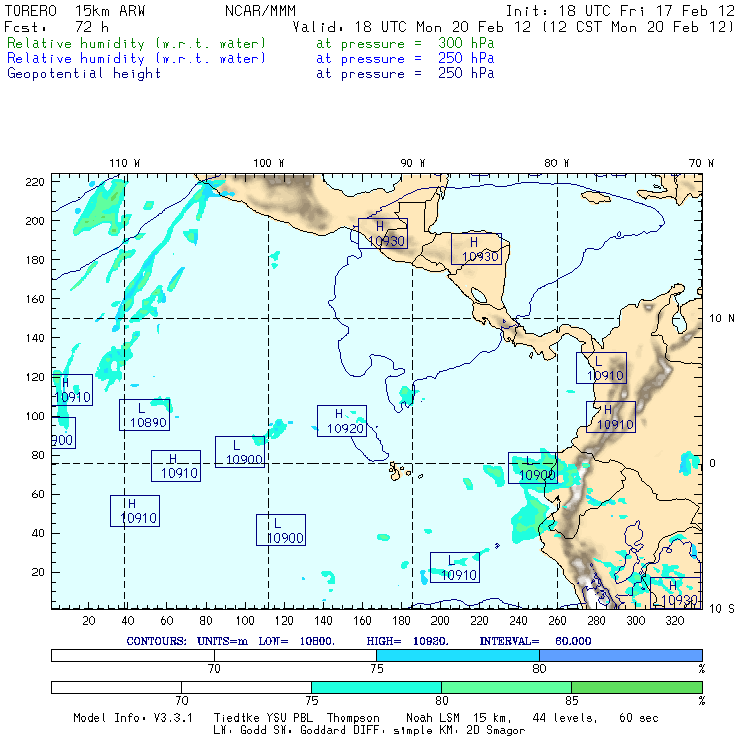The width and height of the screenshot is (740, 740).
Task: Click the blue 80% swatch in upper colorbar
Action: tap(620, 654)
